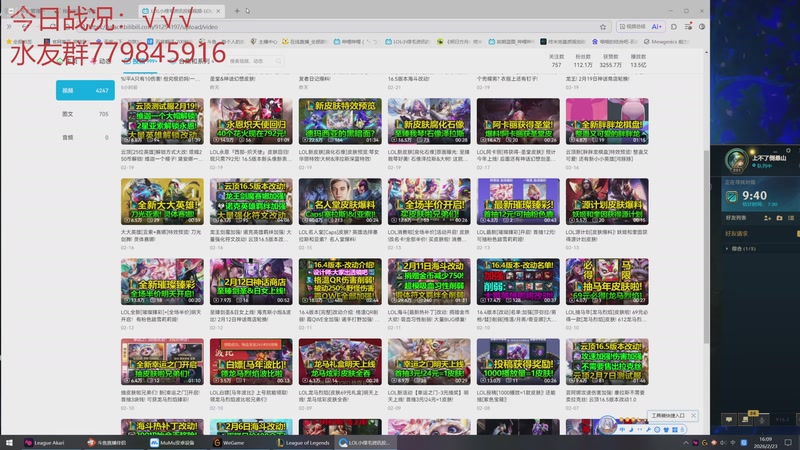Click the search magnifier in the profile search box
The width and height of the screenshot is (800, 450).
[279, 61]
